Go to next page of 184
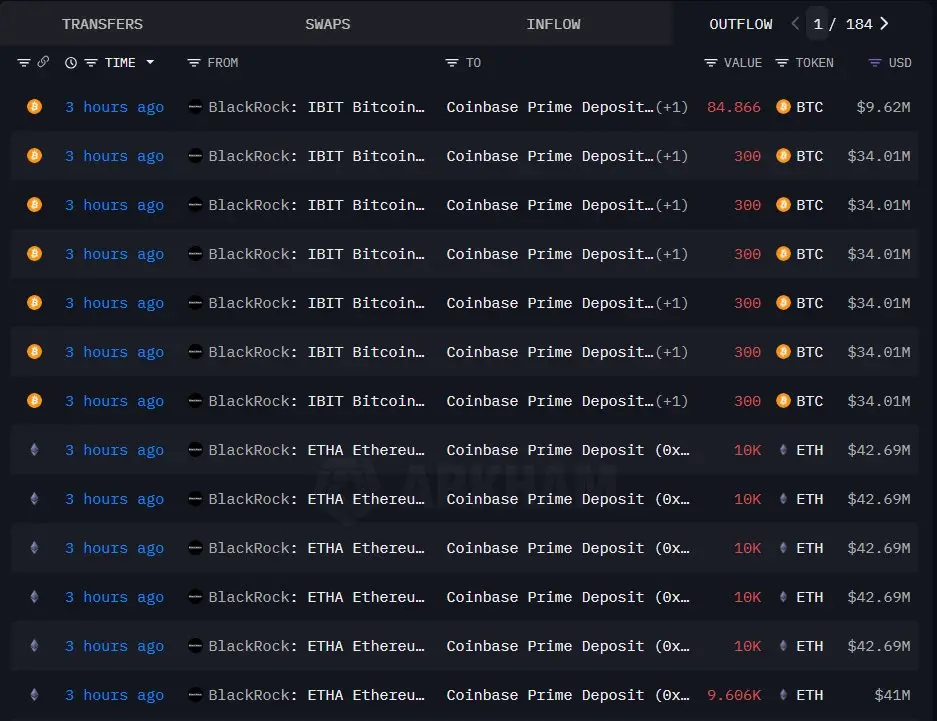This screenshot has height=721, width=937. pyautogui.click(x=884, y=24)
